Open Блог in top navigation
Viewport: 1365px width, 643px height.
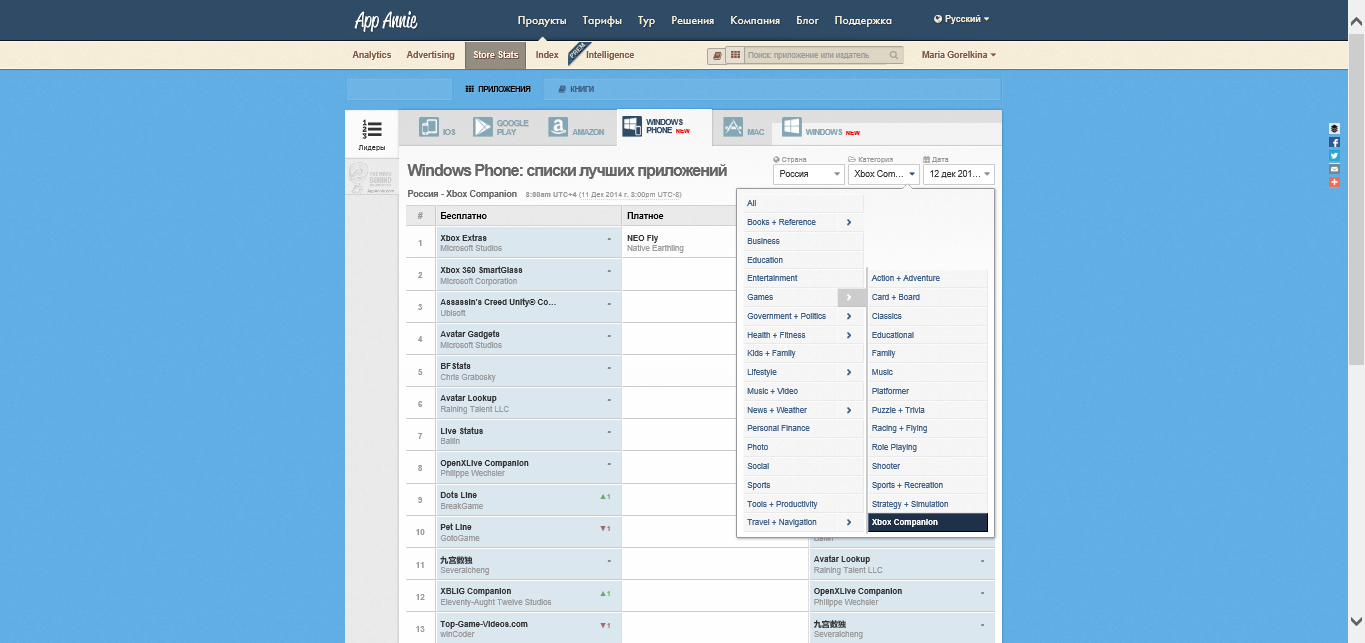[807, 20]
